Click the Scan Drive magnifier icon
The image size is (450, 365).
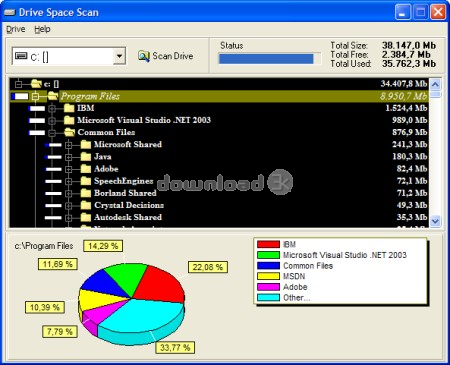pyautogui.click(x=144, y=56)
